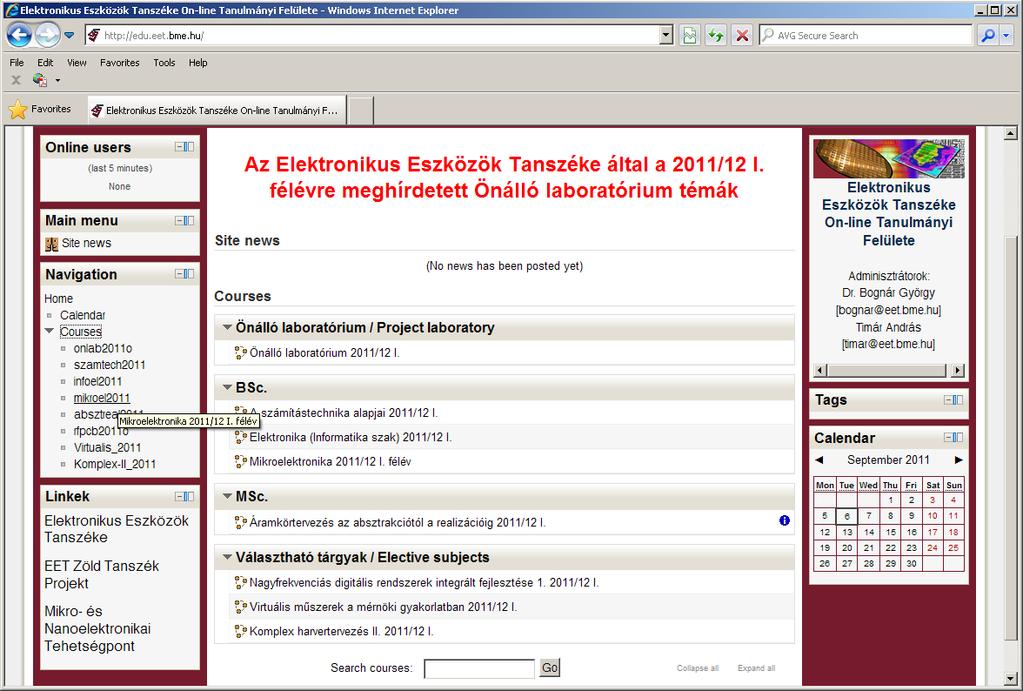Click into the AVG Secure Search box
Viewport: 1023px width, 691px height.
(865, 35)
